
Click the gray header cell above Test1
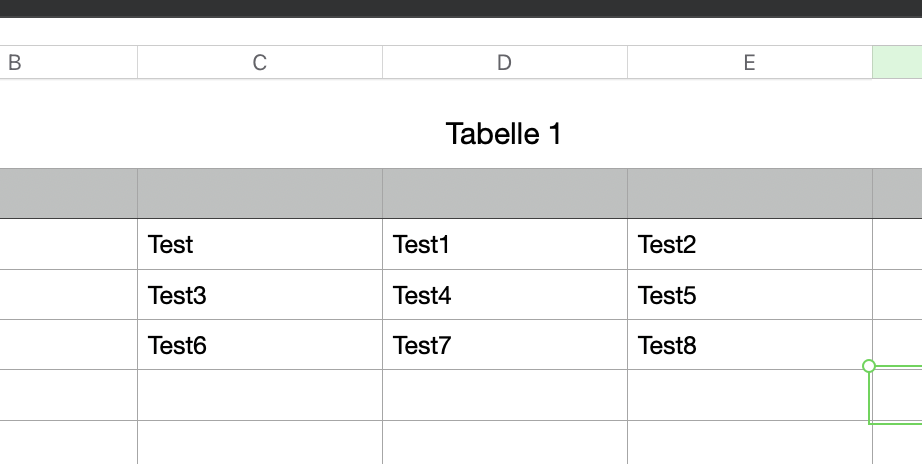504,193
